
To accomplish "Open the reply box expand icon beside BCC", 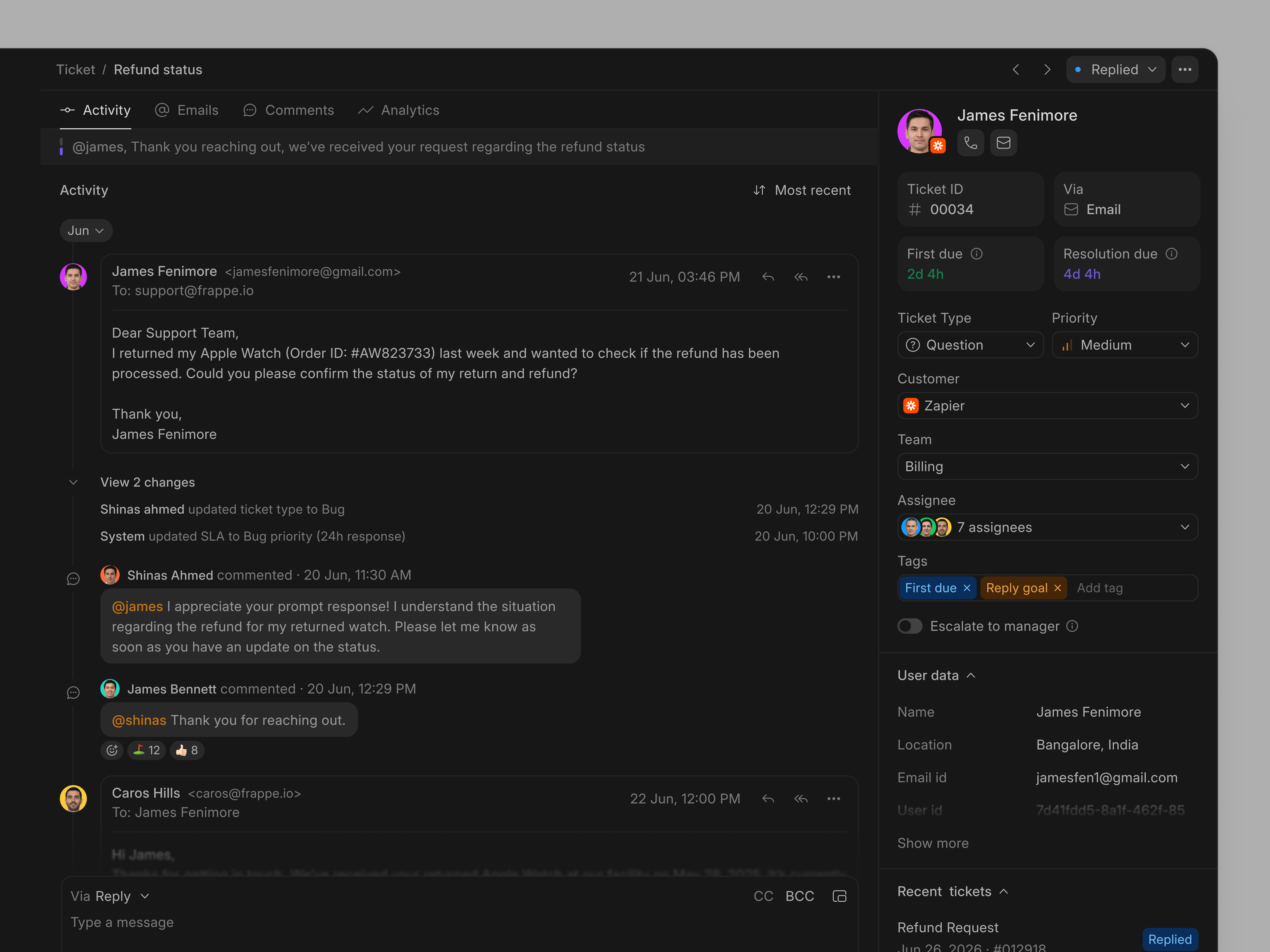I will point(839,896).
